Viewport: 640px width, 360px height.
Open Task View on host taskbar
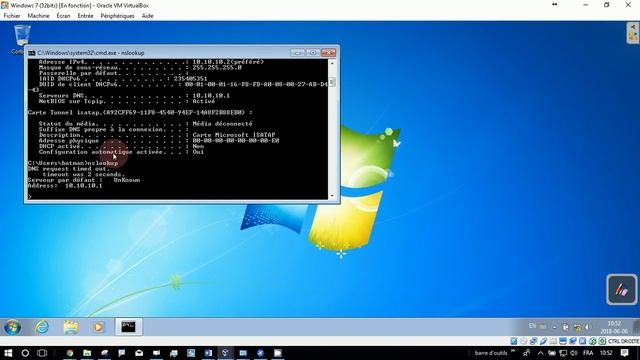42,353
